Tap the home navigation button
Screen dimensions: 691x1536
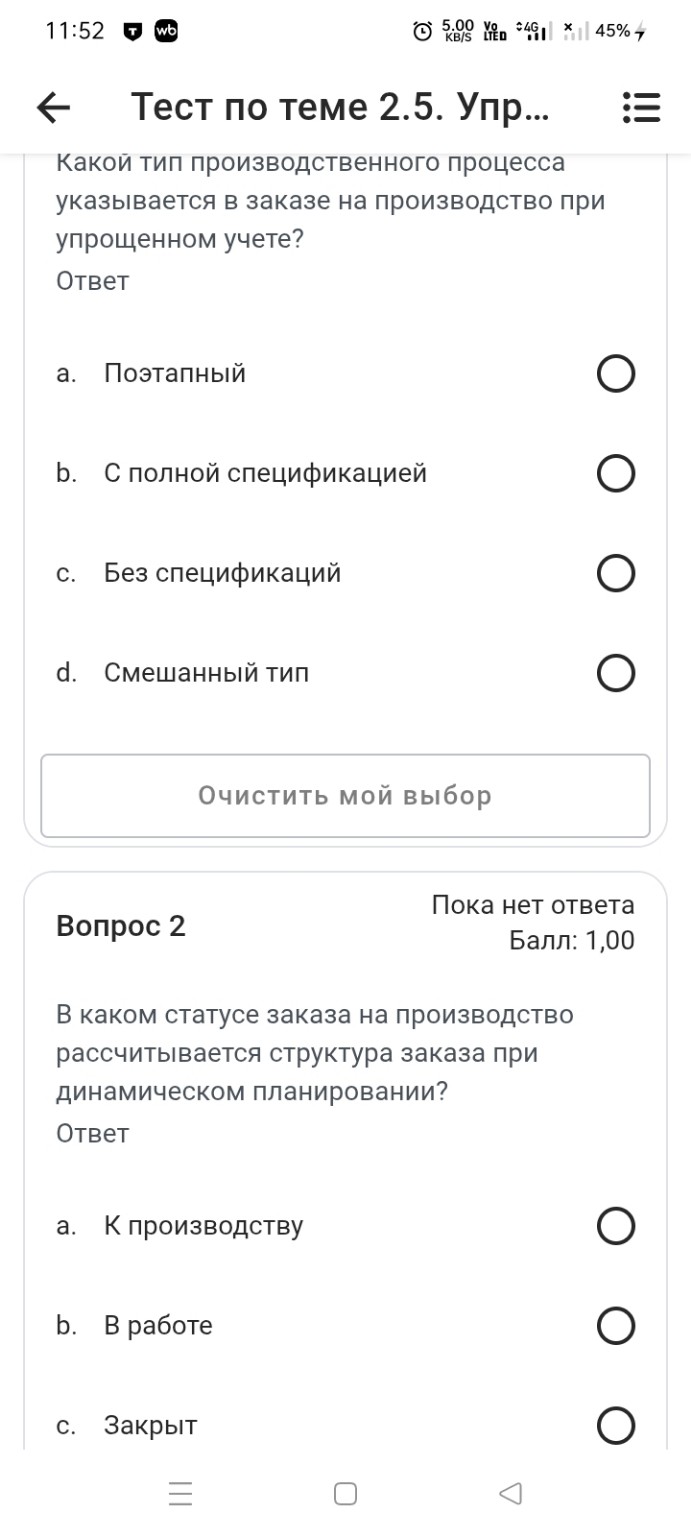[x=345, y=1493]
